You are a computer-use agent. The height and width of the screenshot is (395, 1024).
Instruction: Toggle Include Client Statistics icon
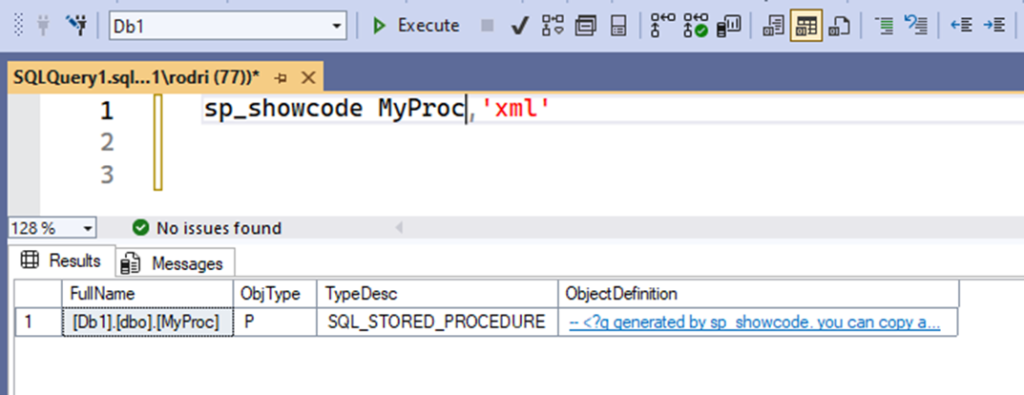coord(729,26)
